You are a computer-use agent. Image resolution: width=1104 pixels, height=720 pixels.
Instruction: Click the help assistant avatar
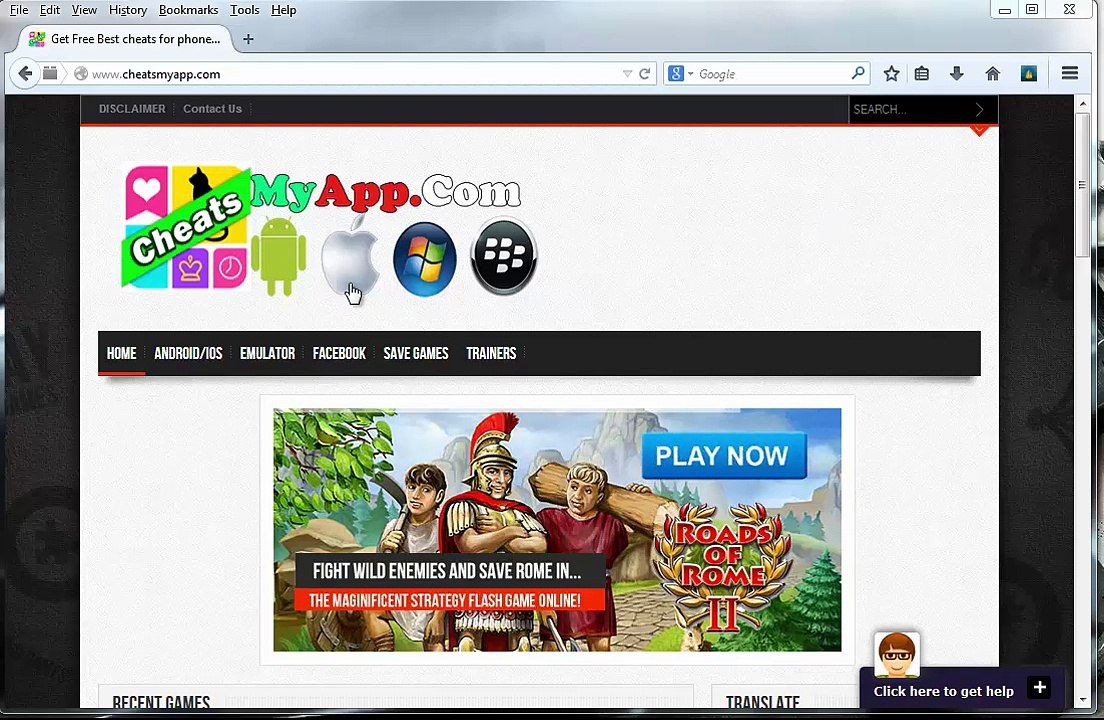[x=896, y=655]
